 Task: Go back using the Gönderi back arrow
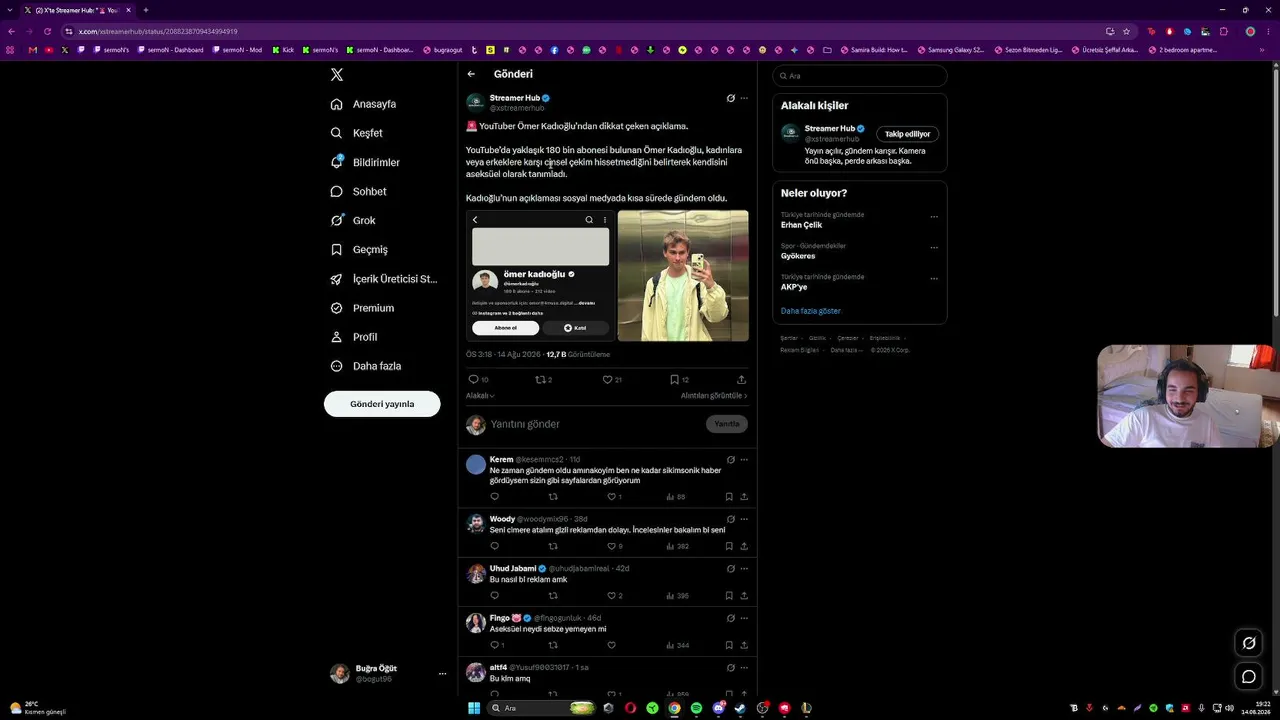point(471,74)
